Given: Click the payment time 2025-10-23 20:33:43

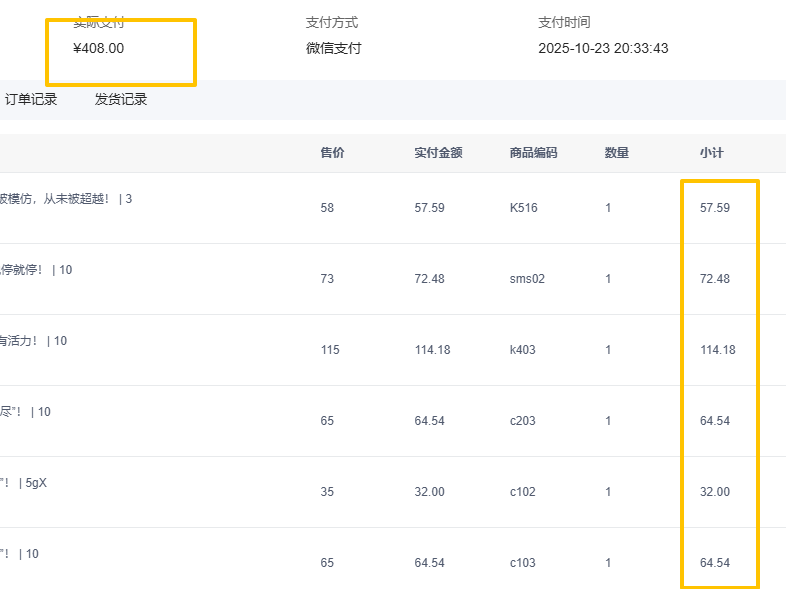Looking at the screenshot, I should click(603, 48).
